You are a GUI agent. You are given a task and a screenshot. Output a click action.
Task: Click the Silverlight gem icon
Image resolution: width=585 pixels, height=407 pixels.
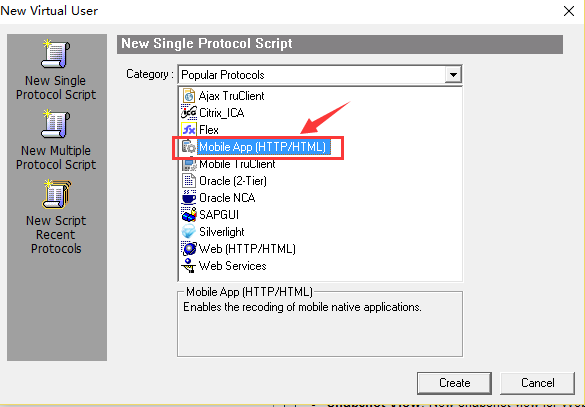click(x=189, y=232)
